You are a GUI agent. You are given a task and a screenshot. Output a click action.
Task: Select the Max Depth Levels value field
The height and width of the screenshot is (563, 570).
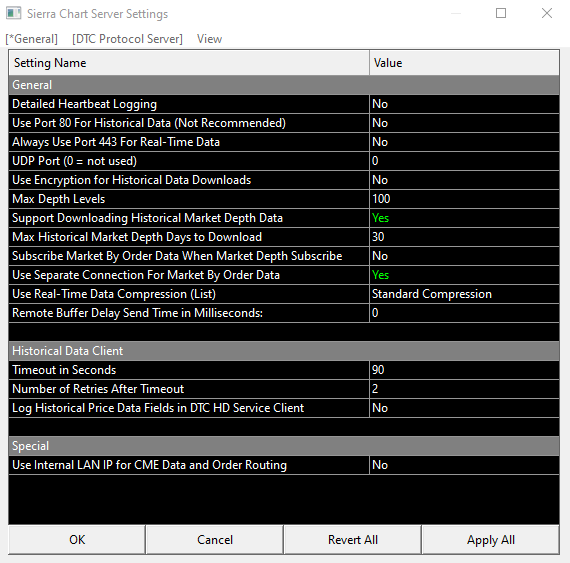point(464,199)
